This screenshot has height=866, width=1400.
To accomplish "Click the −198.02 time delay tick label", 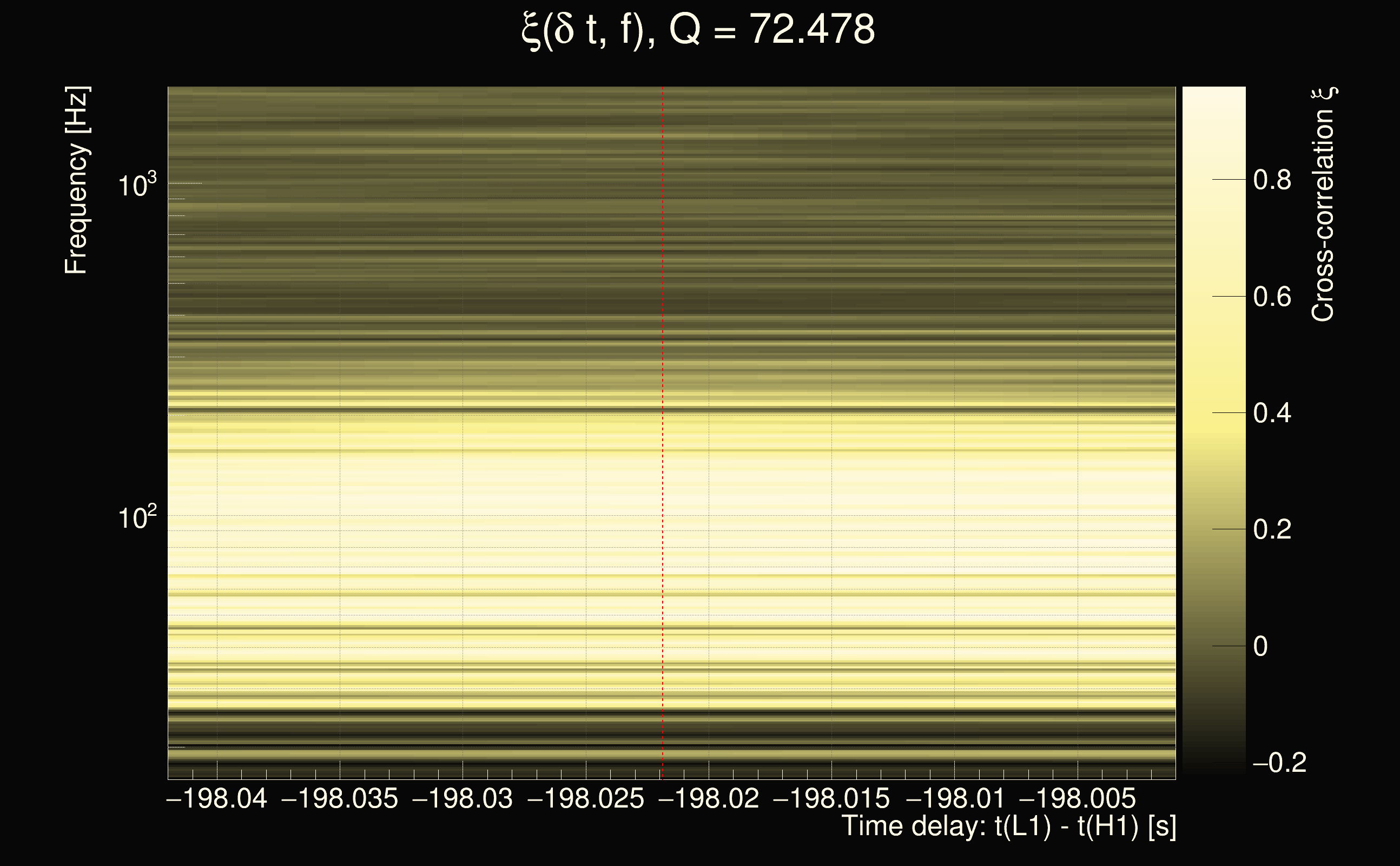I will (x=709, y=799).
